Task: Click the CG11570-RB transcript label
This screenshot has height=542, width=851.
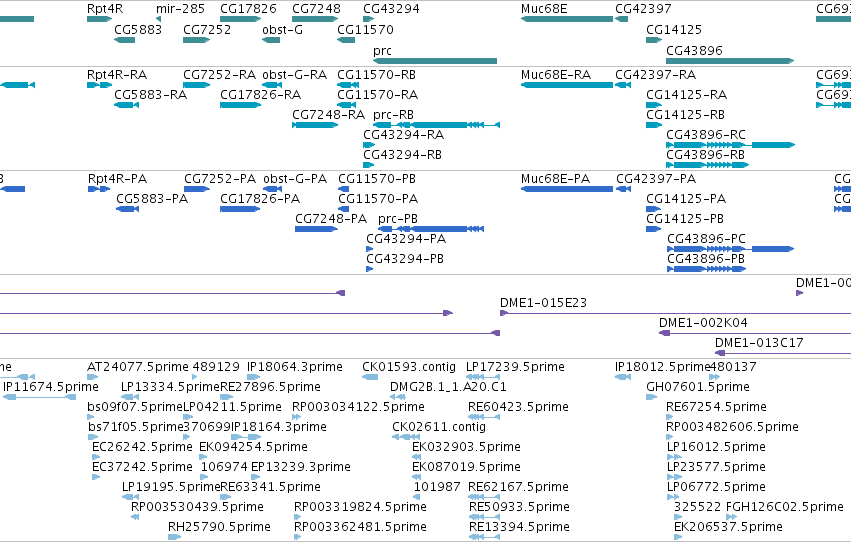Action: pyautogui.click(x=376, y=74)
